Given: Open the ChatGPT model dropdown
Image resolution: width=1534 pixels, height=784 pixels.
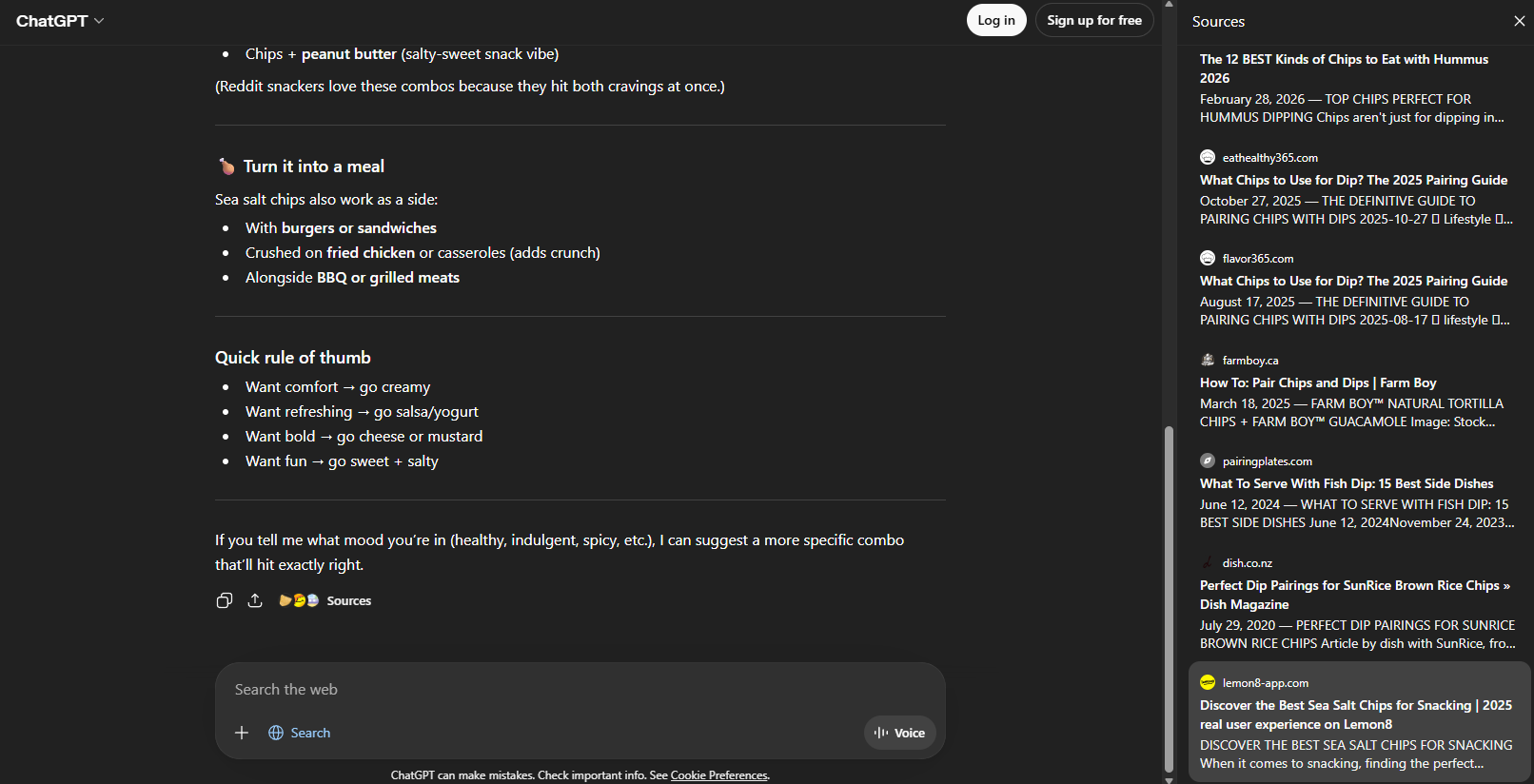Looking at the screenshot, I should coord(60,21).
